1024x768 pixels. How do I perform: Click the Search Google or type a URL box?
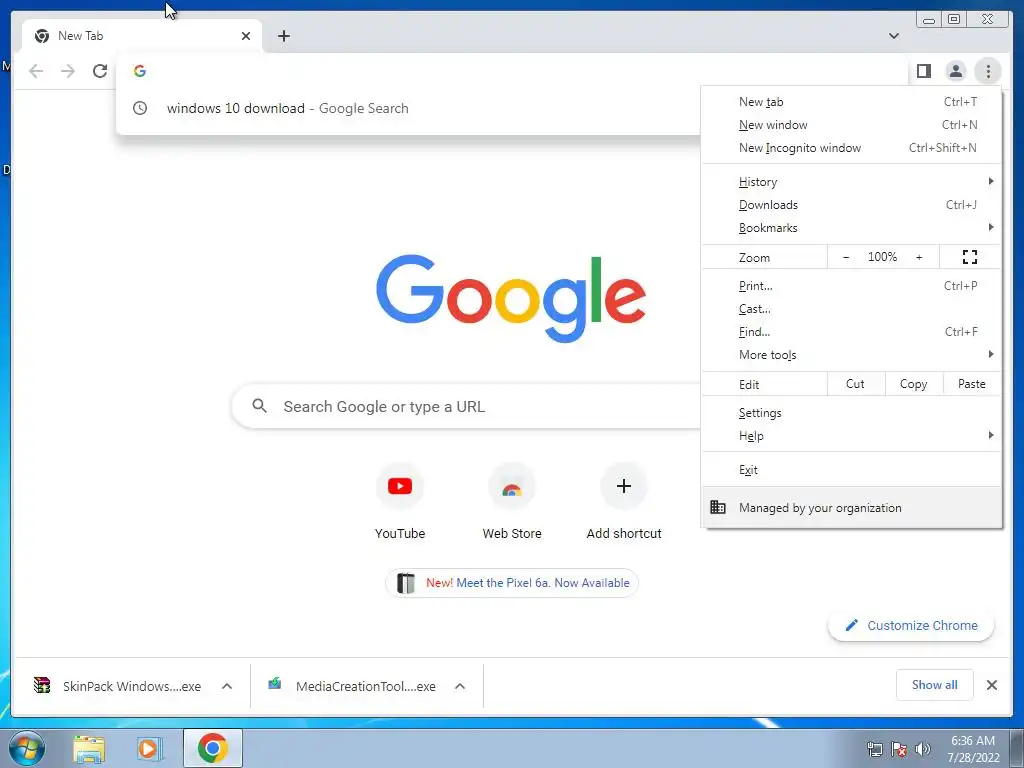tap(466, 406)
